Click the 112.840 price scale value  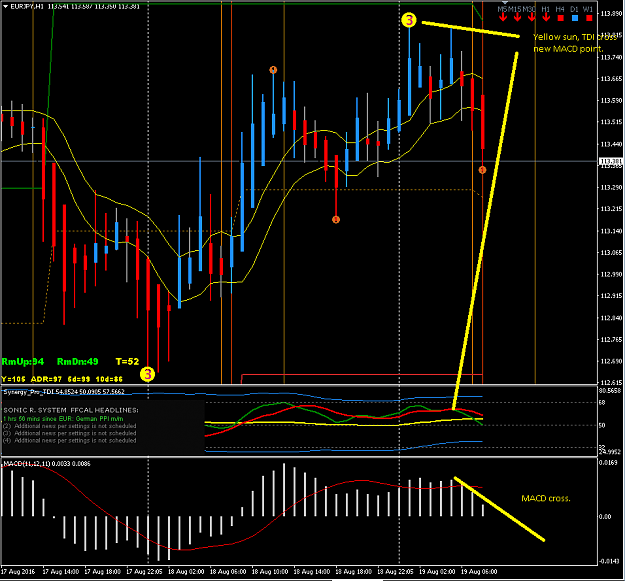611,318
